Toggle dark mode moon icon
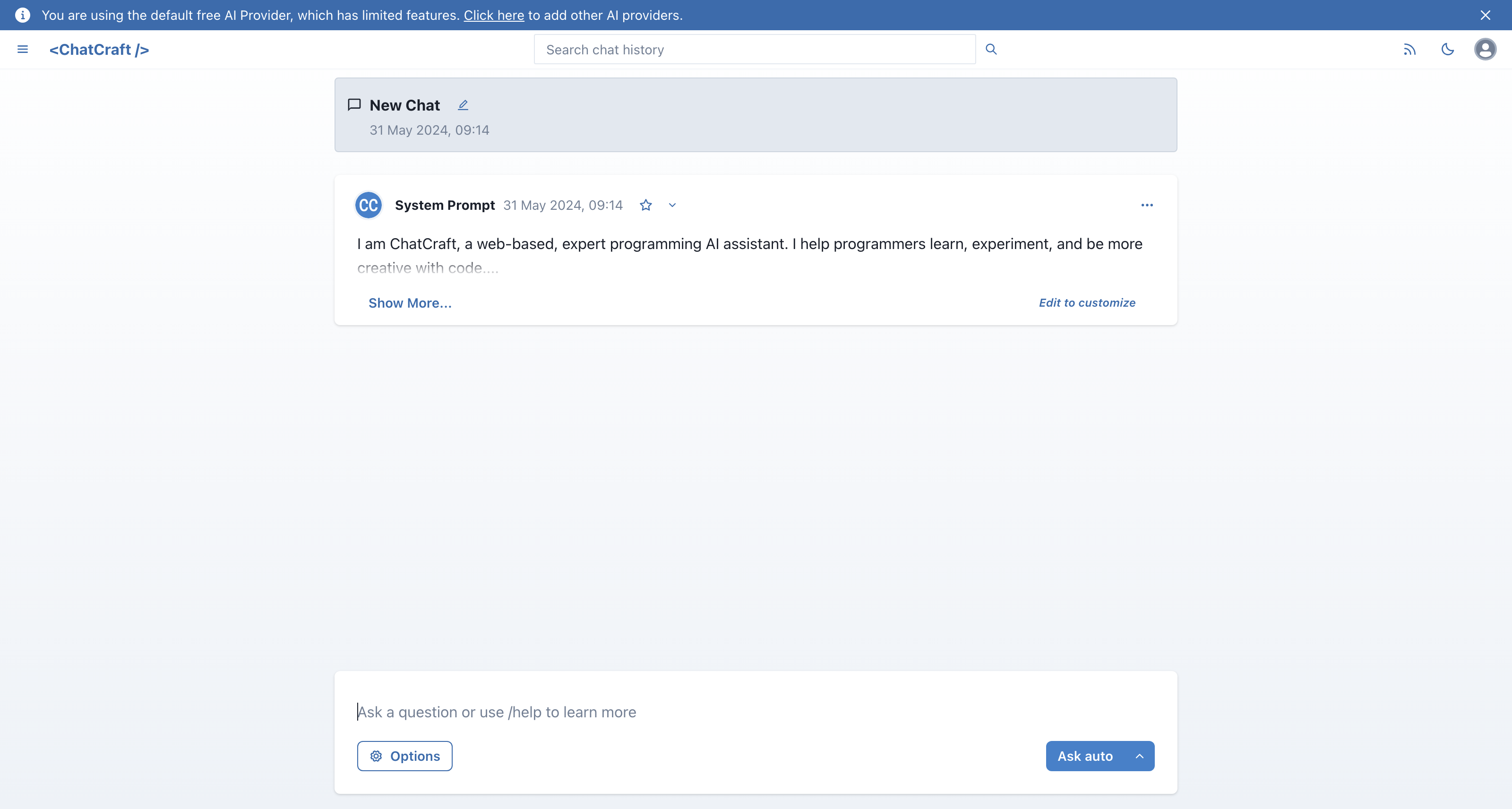This screenshot has width=1512, height=809. point(1447,49)
